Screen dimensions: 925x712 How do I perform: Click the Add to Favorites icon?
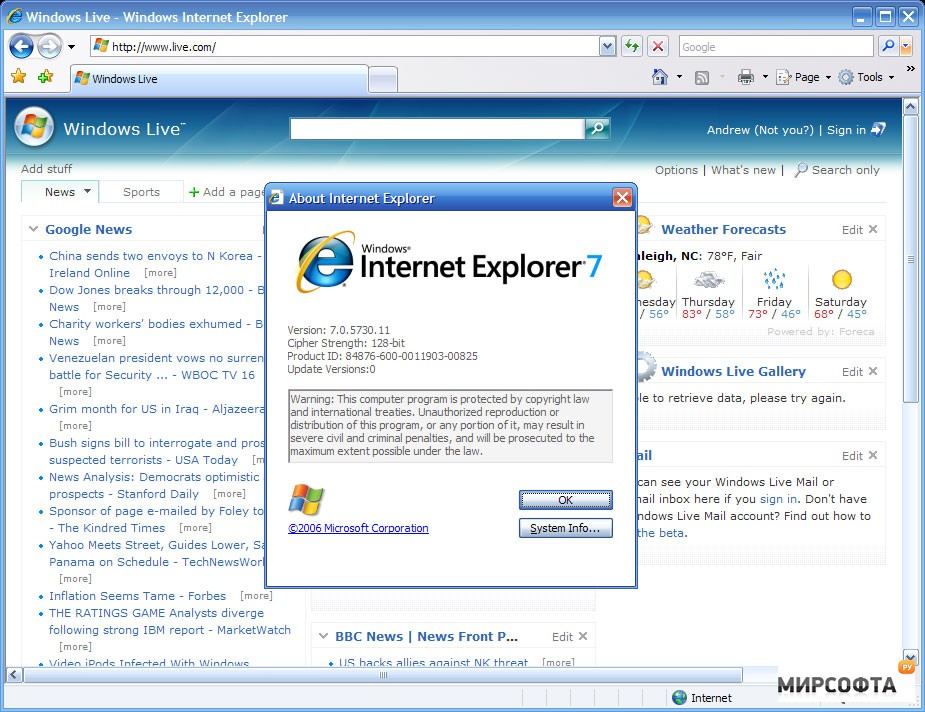pos(45,76)
